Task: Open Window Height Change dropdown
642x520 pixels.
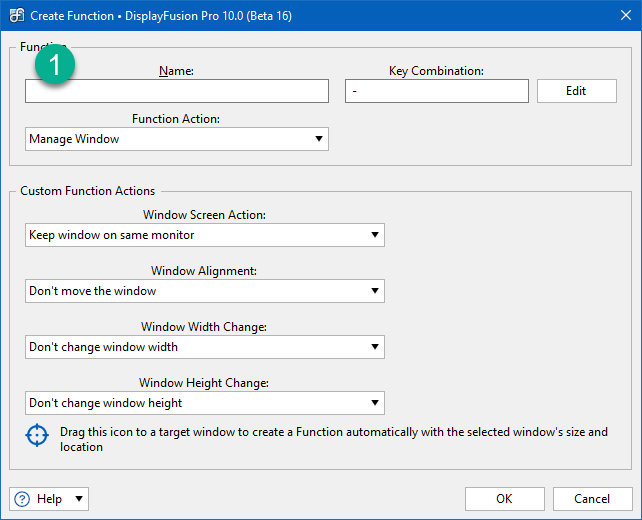Action: (205, 403)
